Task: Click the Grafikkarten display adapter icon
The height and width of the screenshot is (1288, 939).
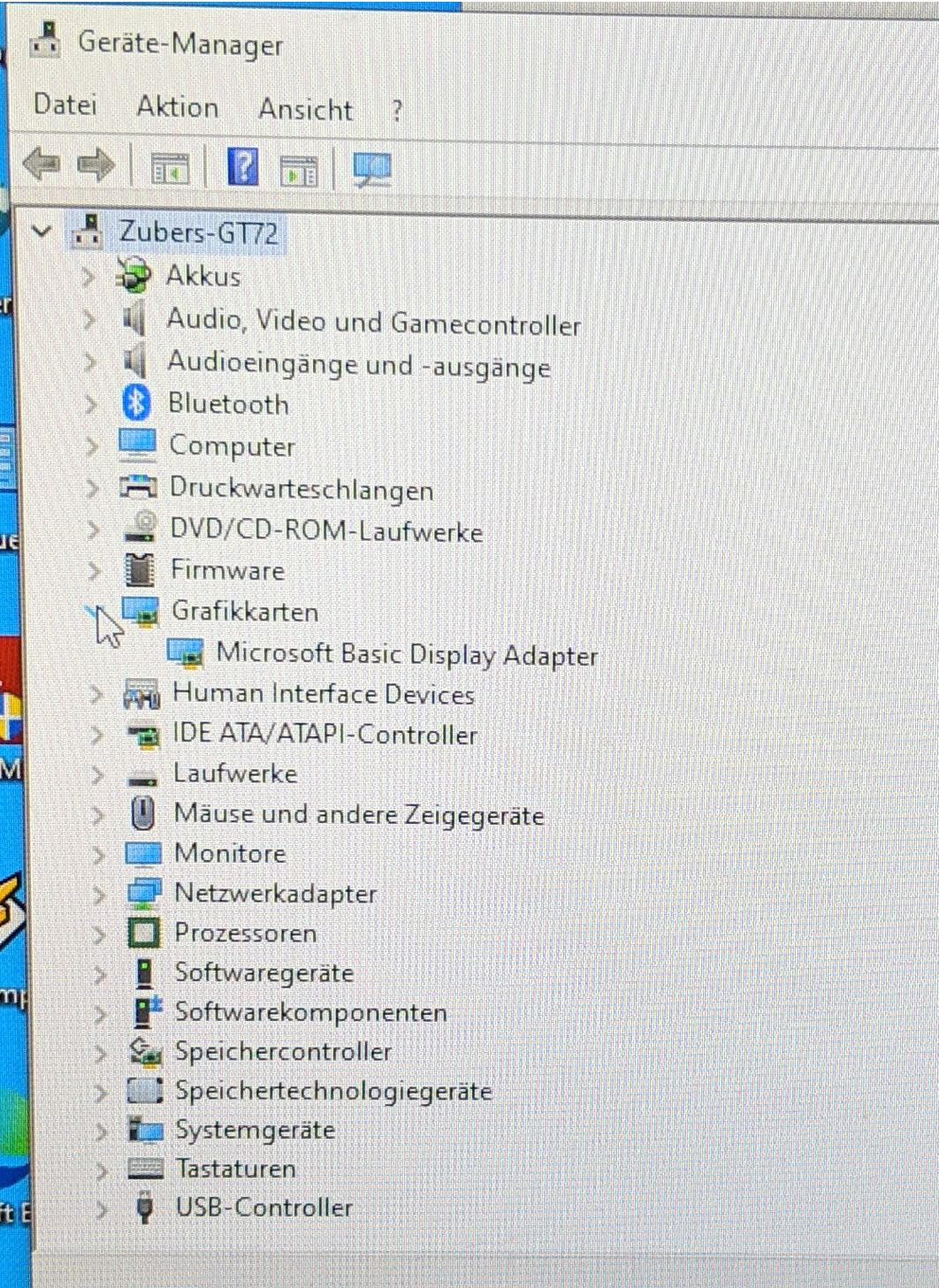Action: 141,612
